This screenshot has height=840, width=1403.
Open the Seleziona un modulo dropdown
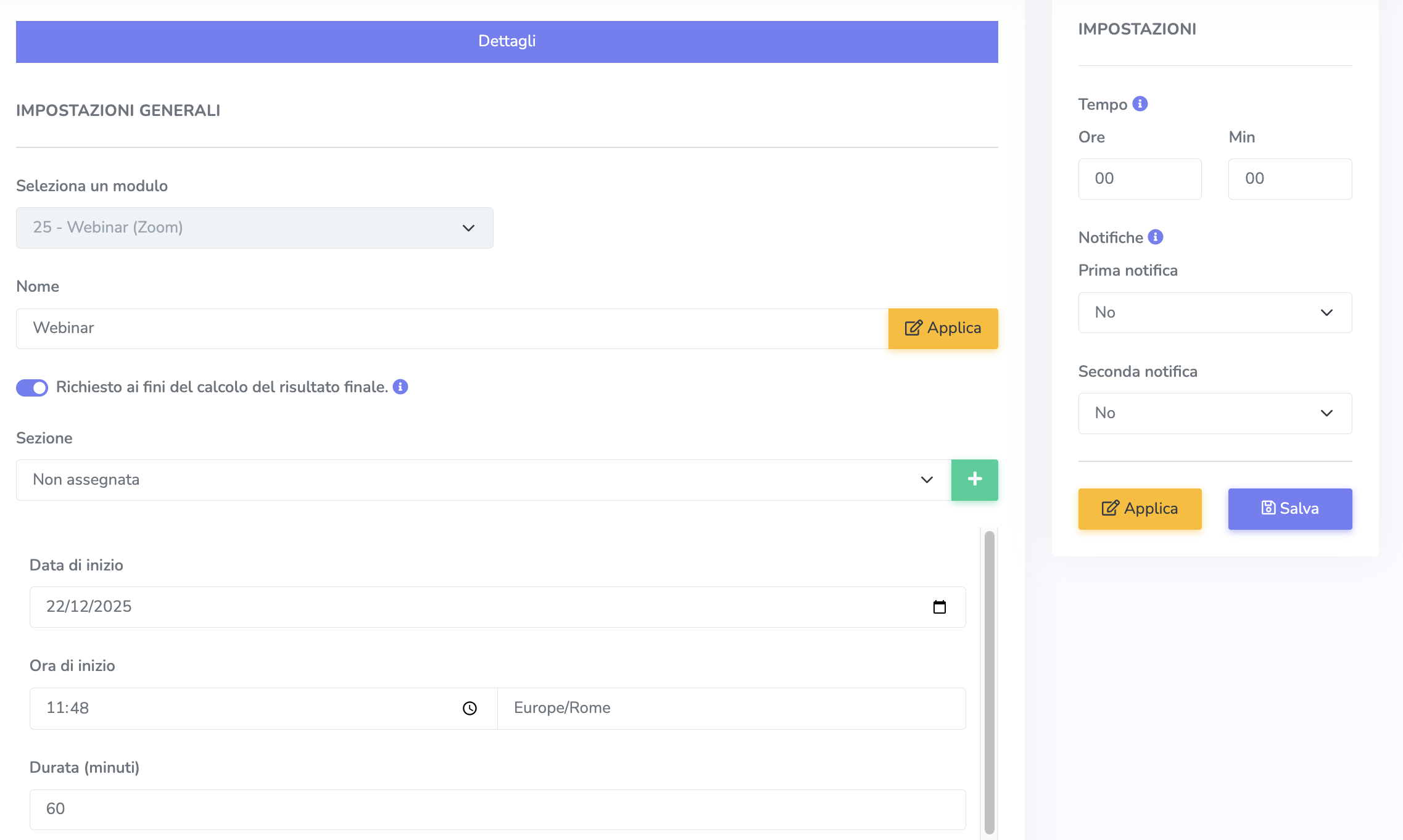(x=254, y=228)
